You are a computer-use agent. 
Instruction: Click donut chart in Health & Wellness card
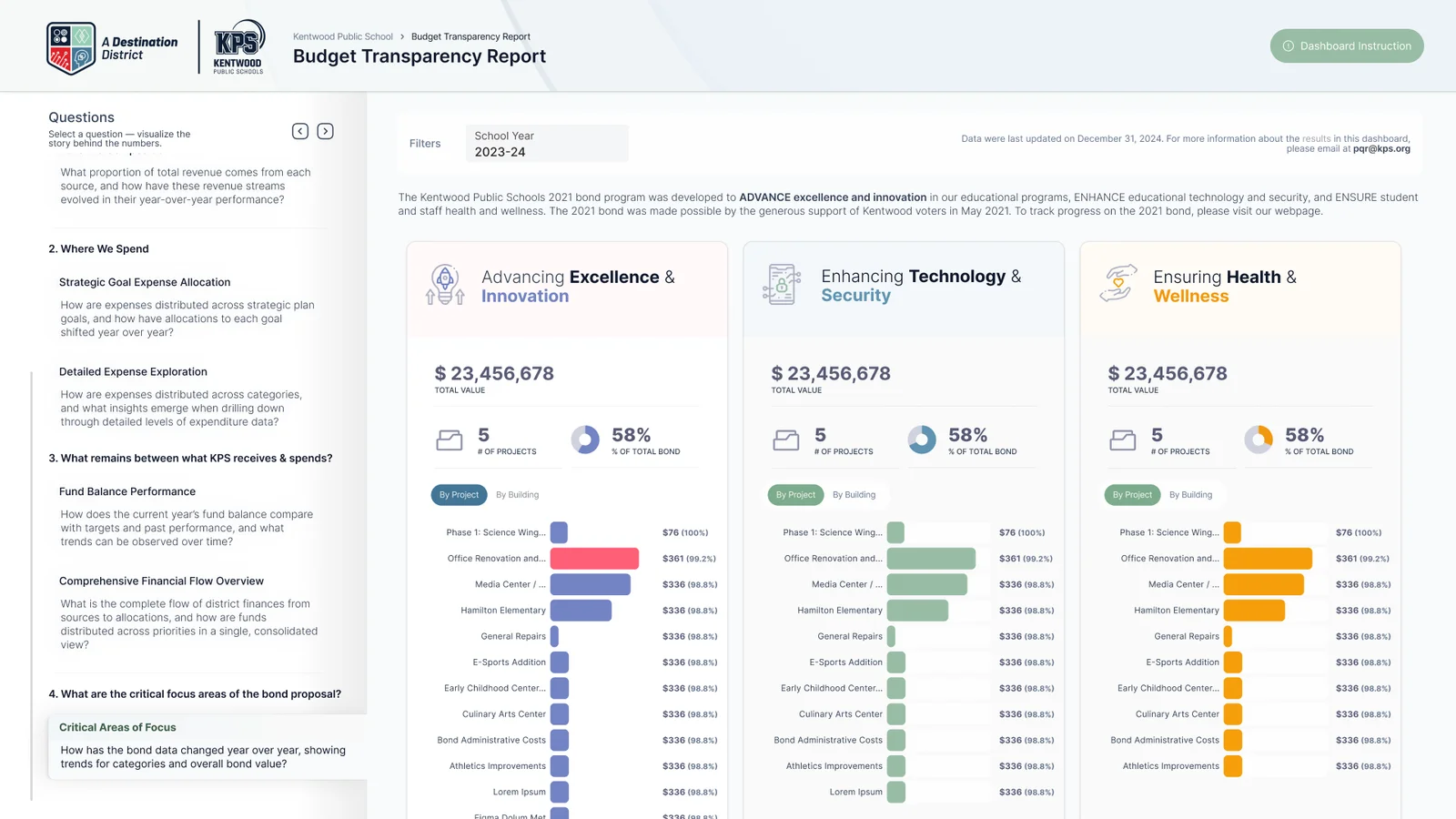click(1259, 440)
